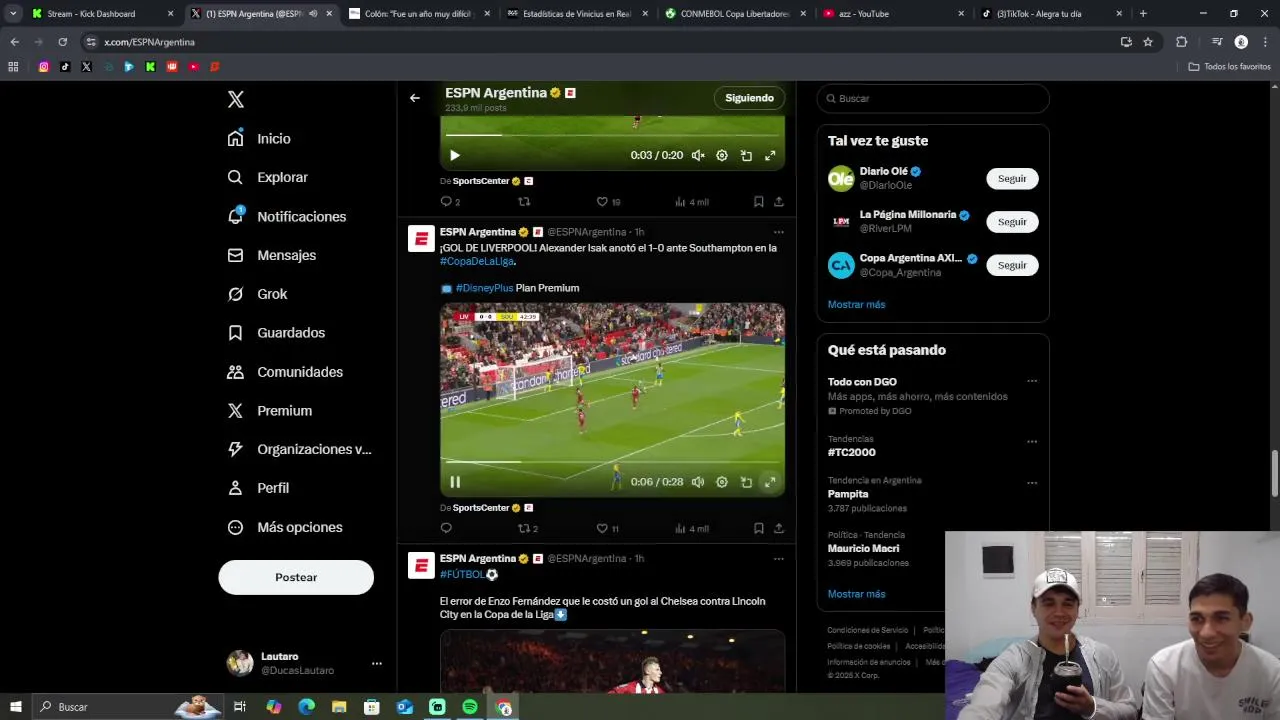The width and height of the screenshot is (1280, 720).
Task: Bookmark the Liverpool goal post
Action: [758, 528]
